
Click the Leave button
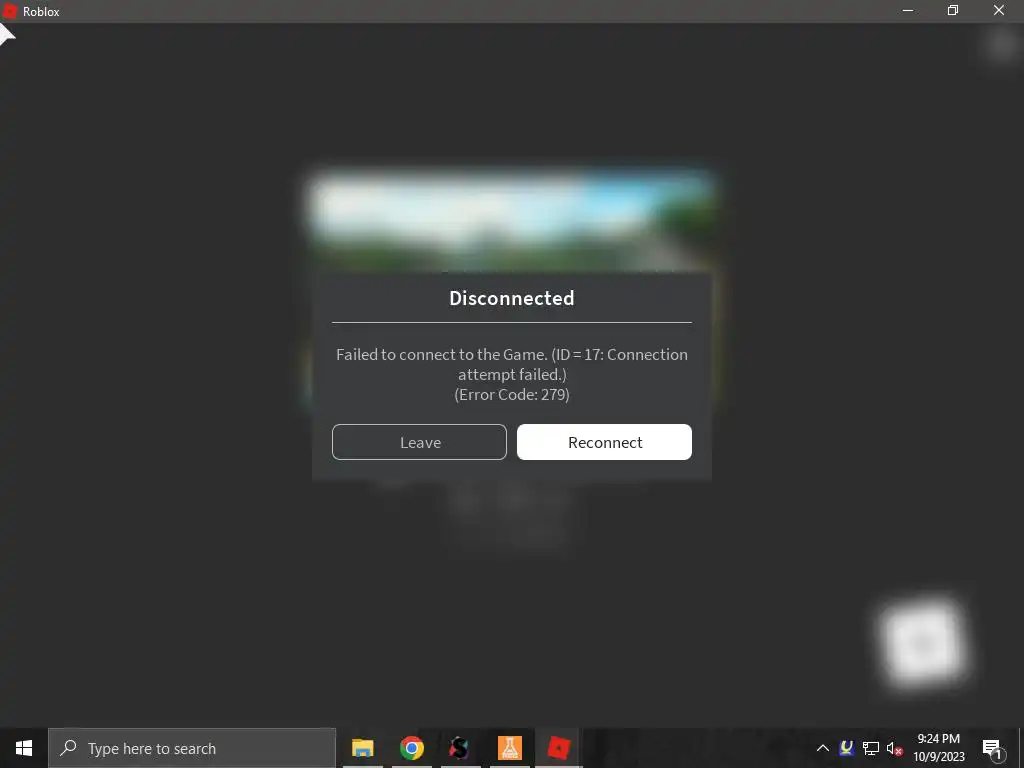419,442
